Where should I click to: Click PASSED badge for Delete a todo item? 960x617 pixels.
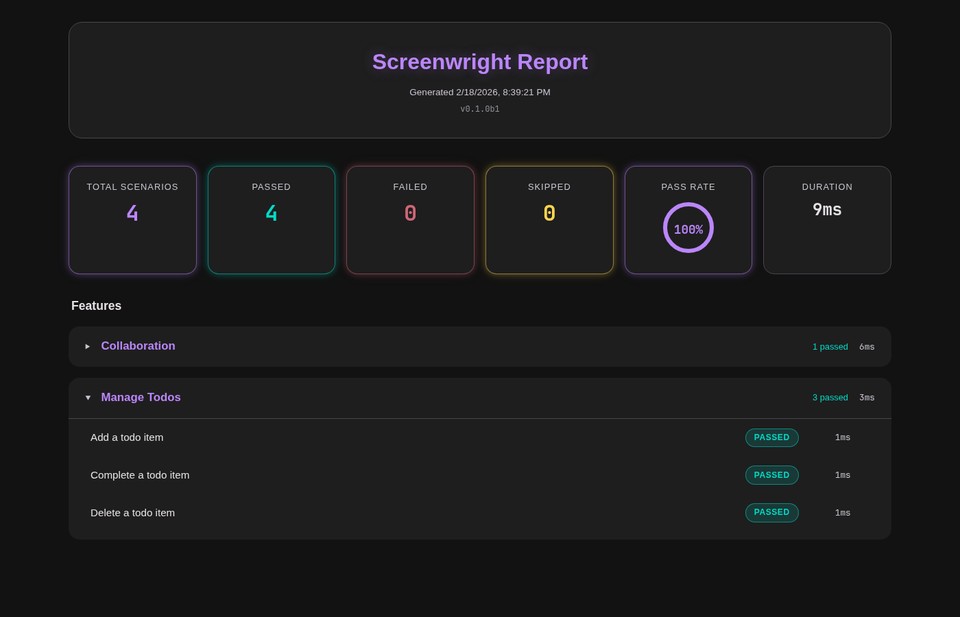tap(771, 512)
